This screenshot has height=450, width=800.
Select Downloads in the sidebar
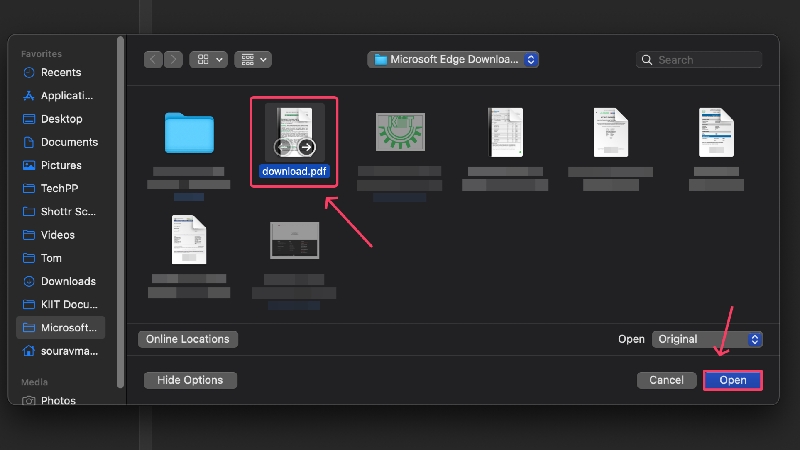click(60, 281)
